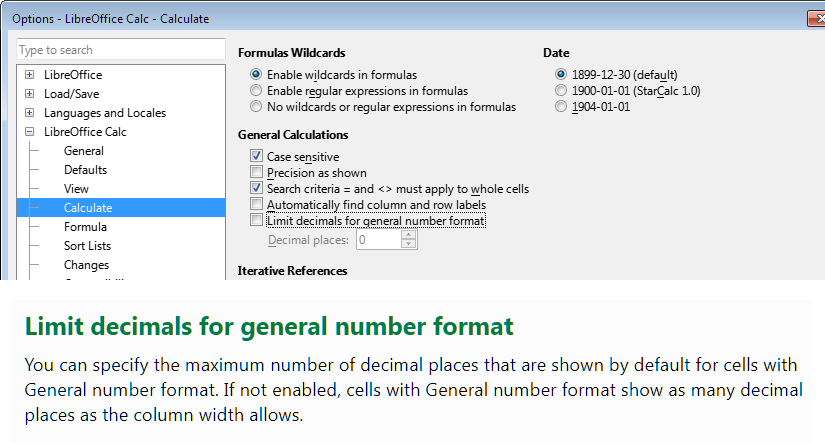The width and height of the screenshot is (825, 443).
Task: Expand Languages and Locales node
Action: coord(29,113)
